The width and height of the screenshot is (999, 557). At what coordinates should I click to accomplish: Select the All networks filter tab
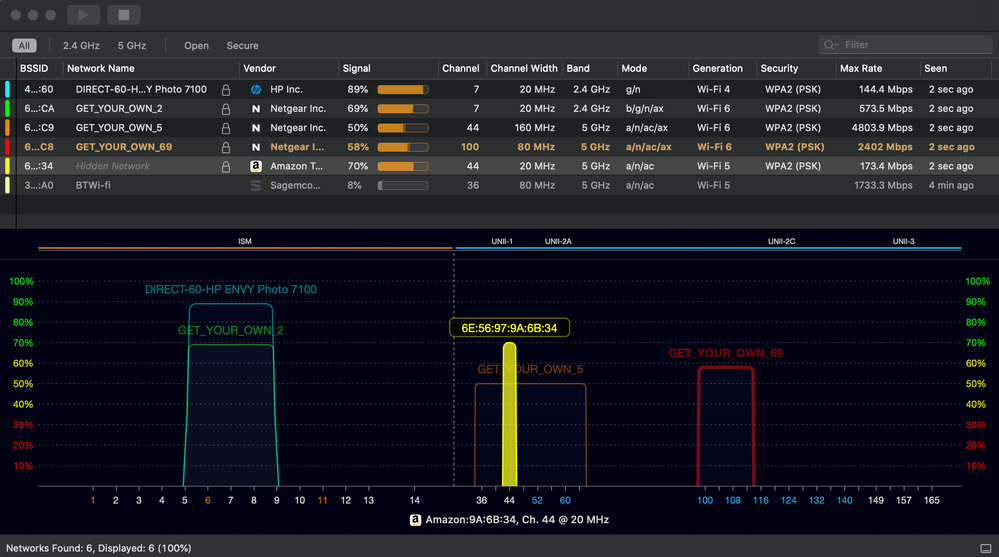tap(25, 46)
